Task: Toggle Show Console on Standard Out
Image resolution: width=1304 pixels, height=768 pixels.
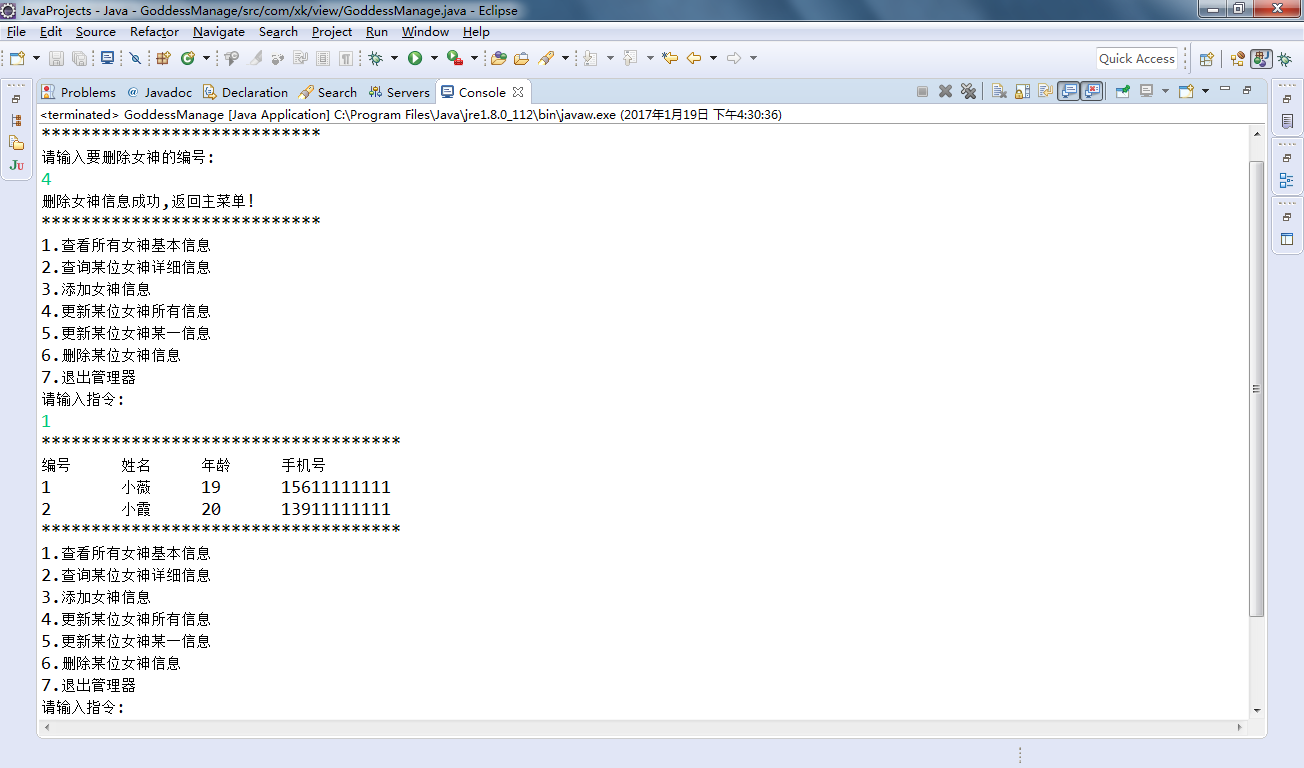Action: pos(1069,91)
